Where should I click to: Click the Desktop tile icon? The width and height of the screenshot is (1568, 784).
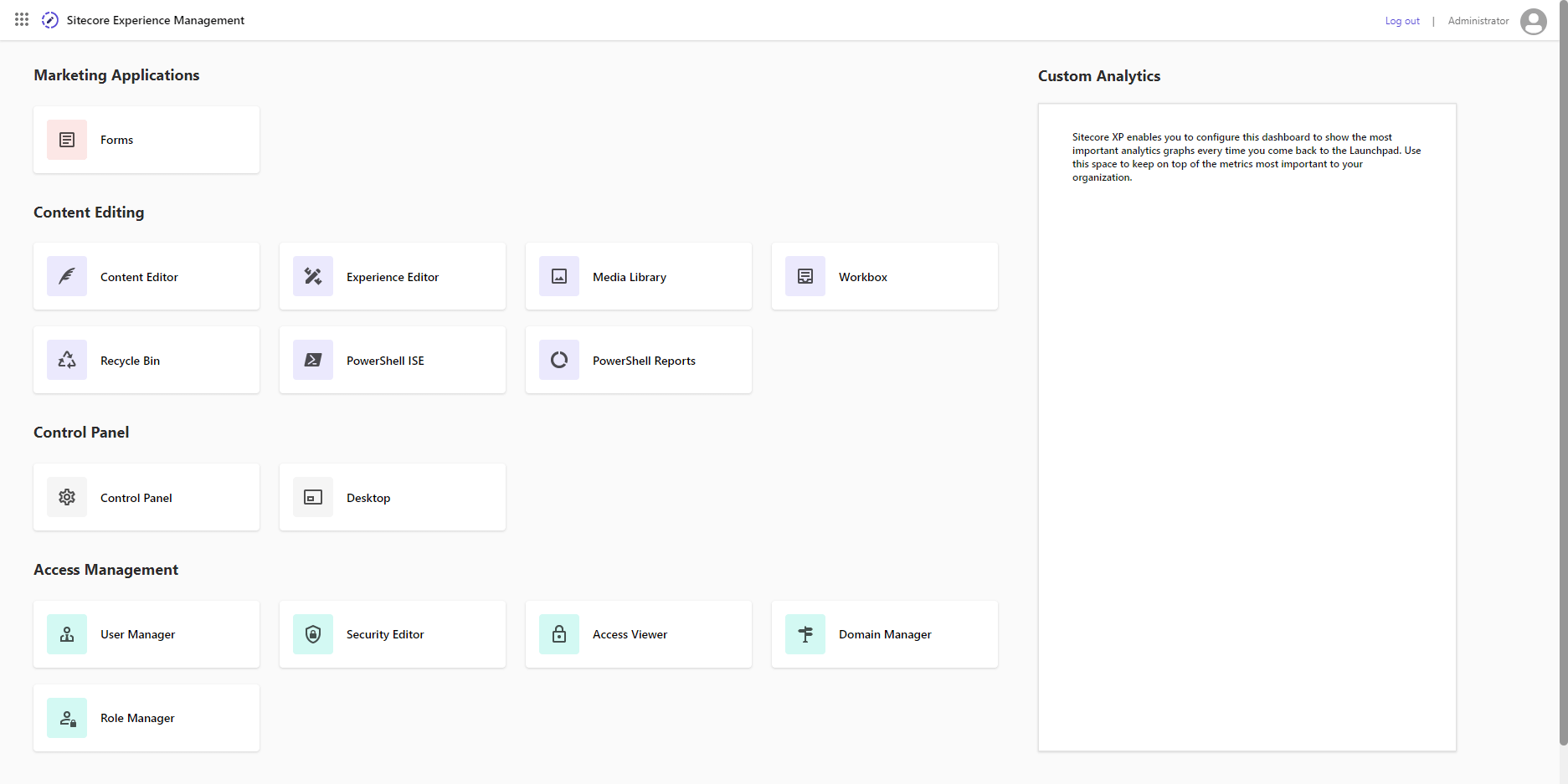[313, 497]
